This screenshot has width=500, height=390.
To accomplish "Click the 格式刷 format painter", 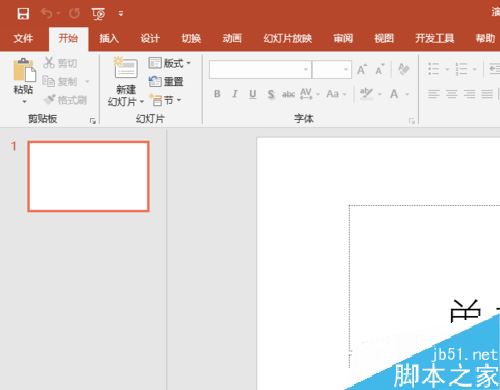I will pyautogui.click(x=65, y=100).
